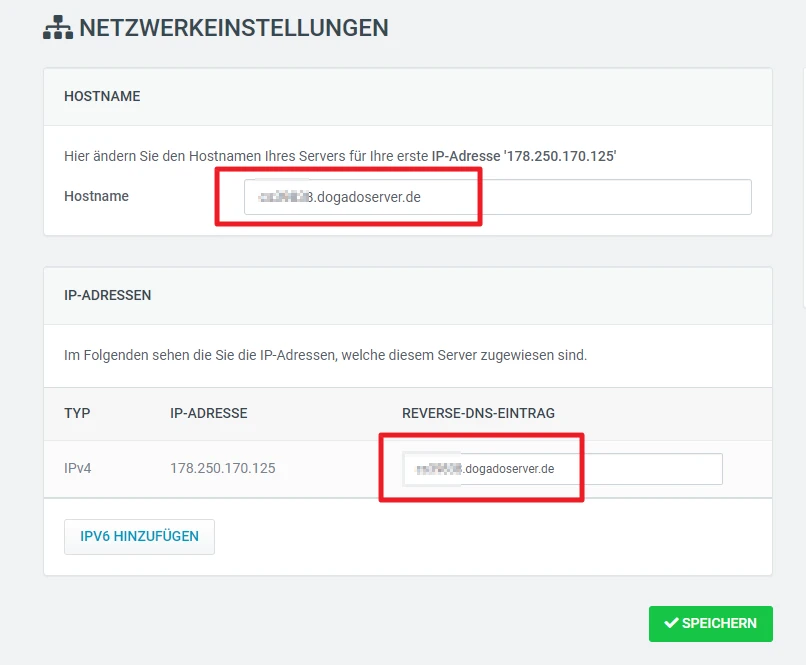This screenshot has width=806, height=665.
Task: Click the TYP column header
Action: click(77, 413)
